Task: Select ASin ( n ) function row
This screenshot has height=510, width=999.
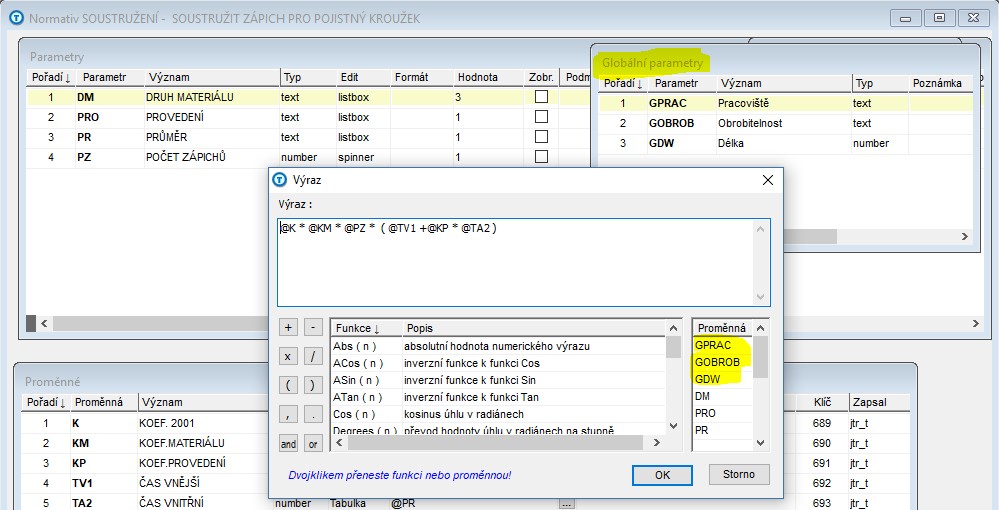Action: click(498, 381)
